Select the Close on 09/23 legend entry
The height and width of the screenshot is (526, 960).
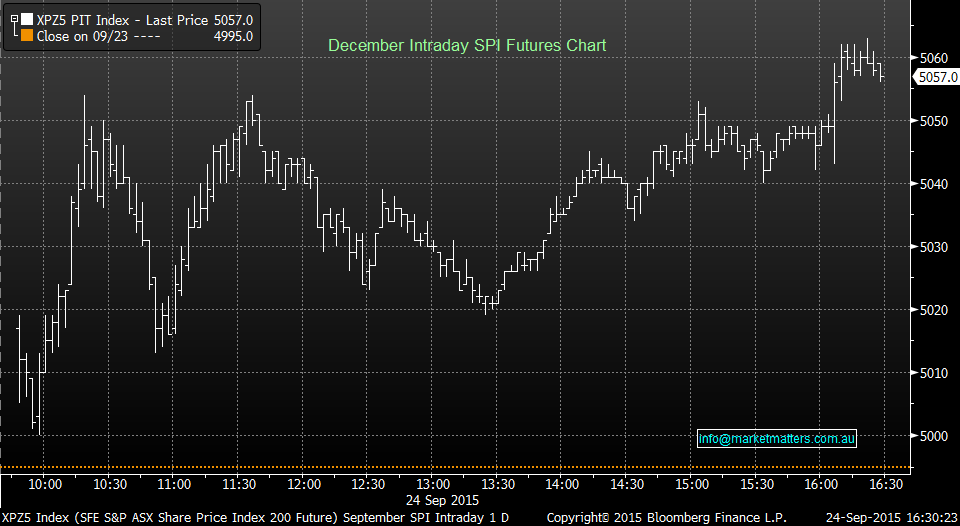click(99, 36)
